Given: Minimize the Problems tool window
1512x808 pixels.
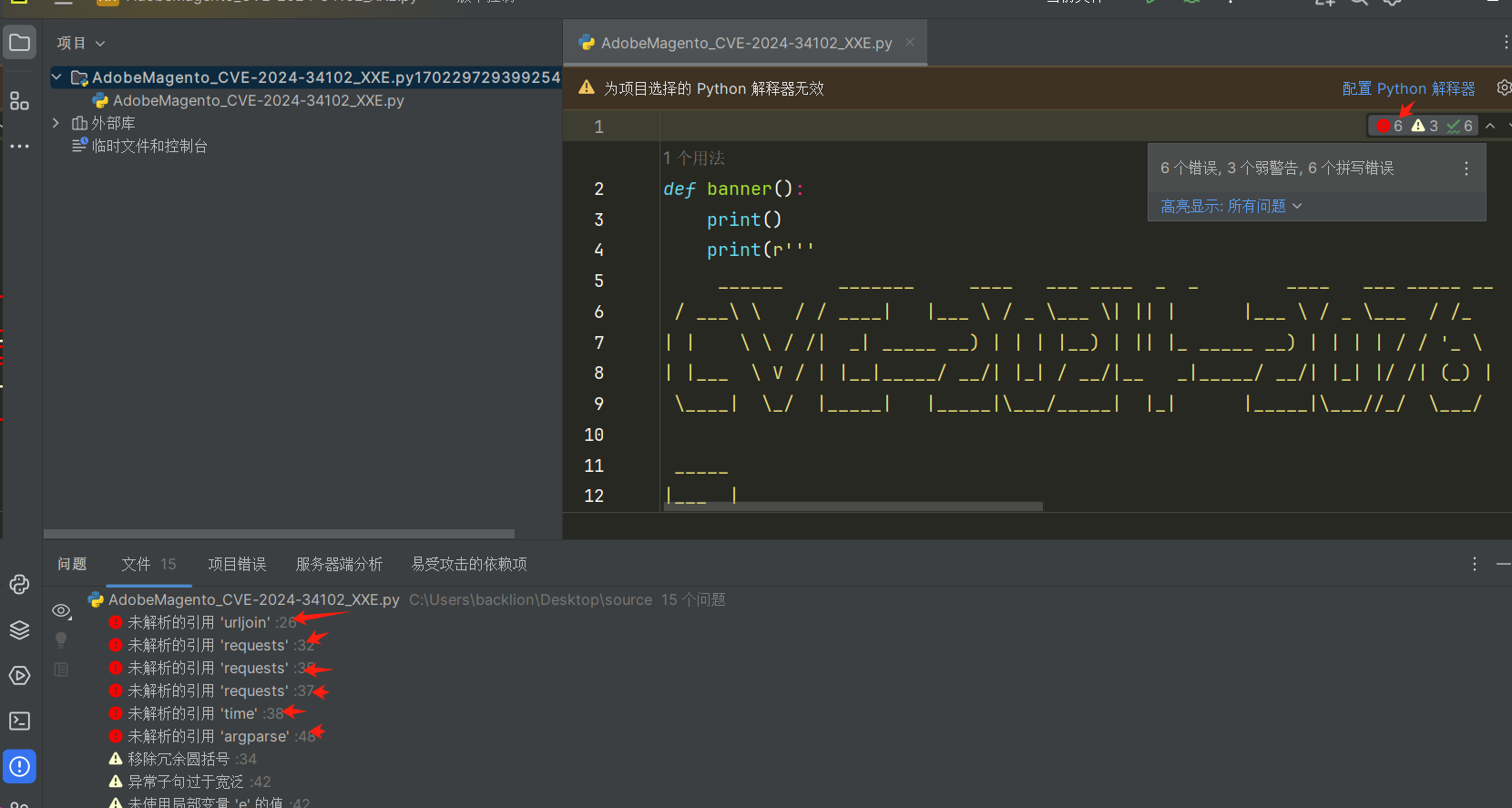Looking at the screenshot, I should [1503, 564].
